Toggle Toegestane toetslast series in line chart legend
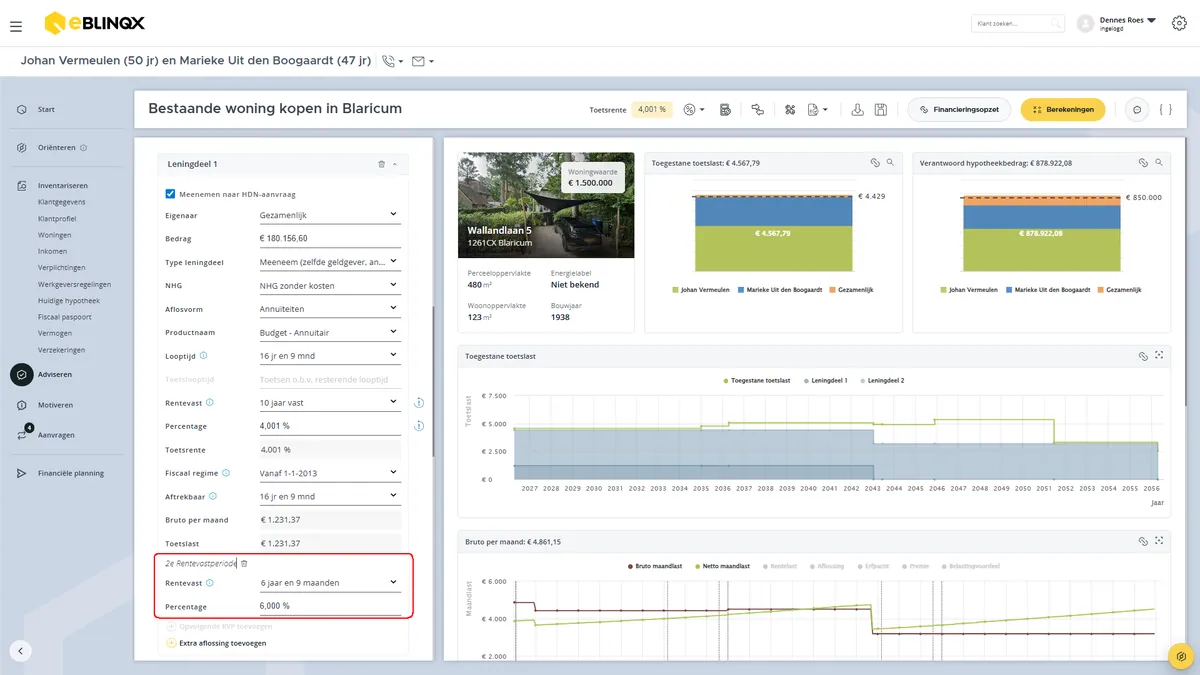Viewport: 1200px width, 675px height. tap(757, 381)
